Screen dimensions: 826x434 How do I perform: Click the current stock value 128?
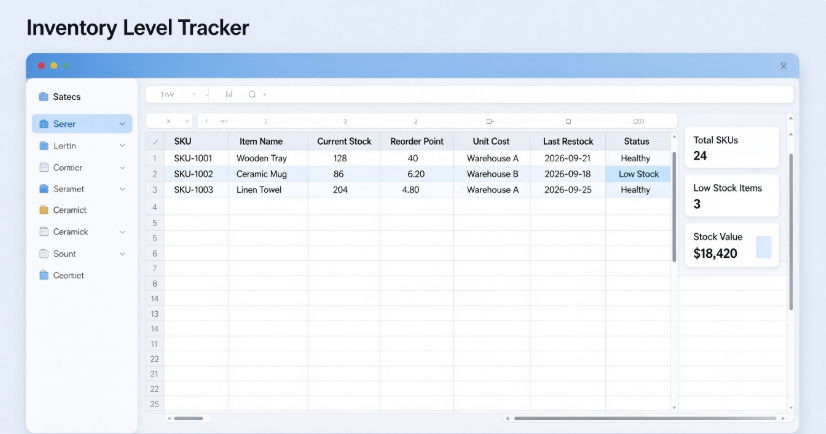[340, 158]
